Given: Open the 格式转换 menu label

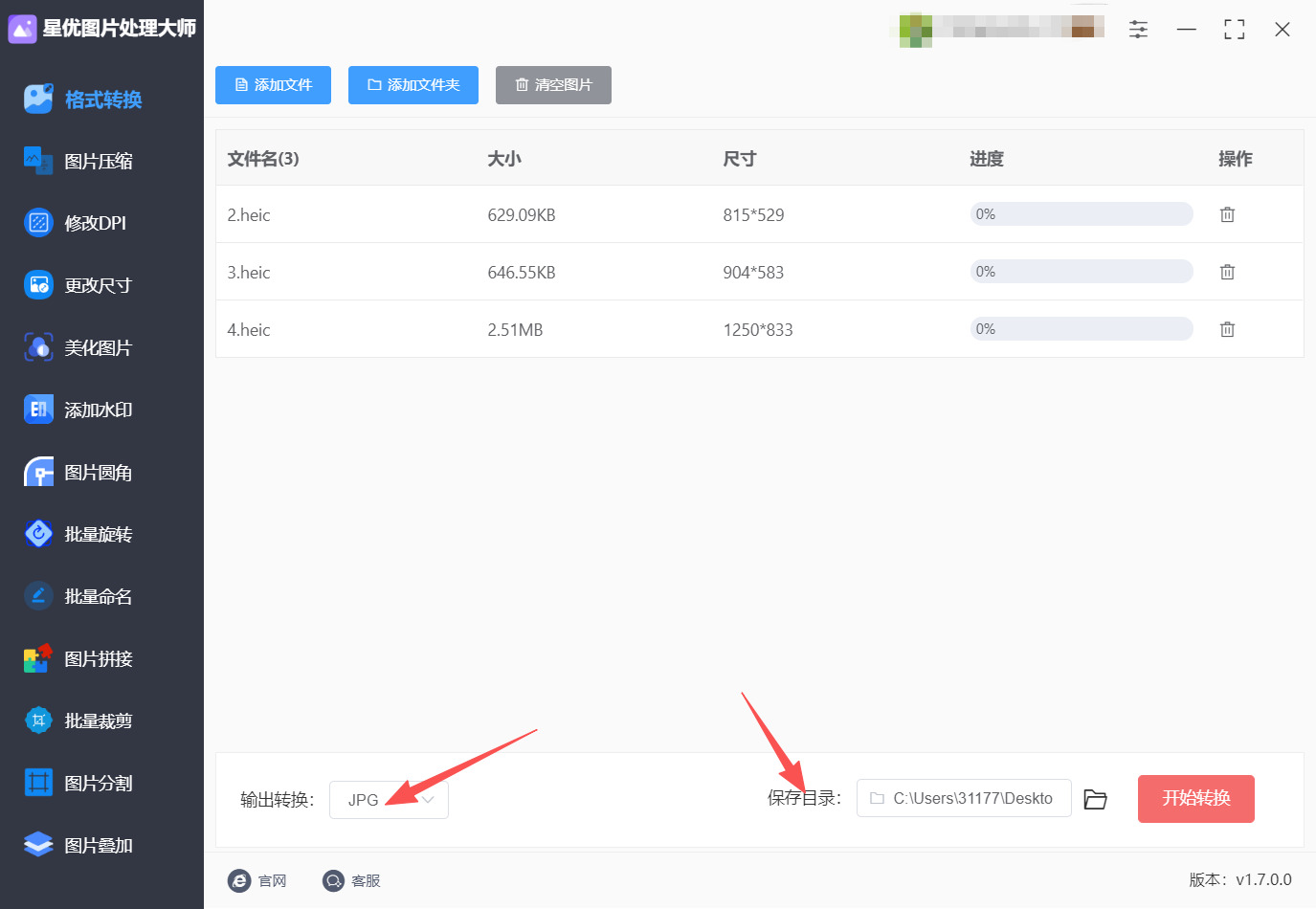Looking at the screenshot, I should [x=103, y=100].
